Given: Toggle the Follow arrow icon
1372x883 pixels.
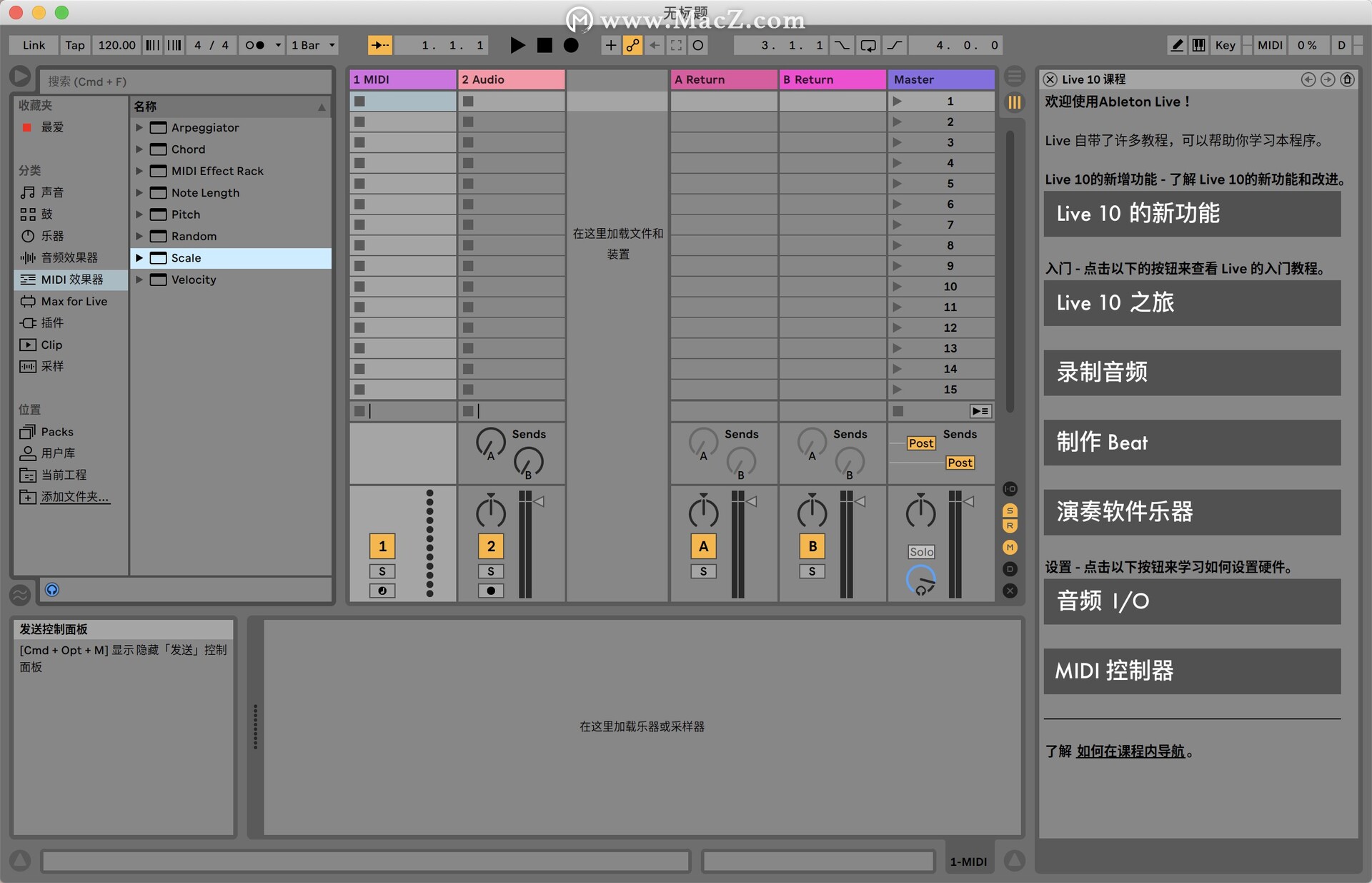Looking at the screenshot, I should (379, 45).
